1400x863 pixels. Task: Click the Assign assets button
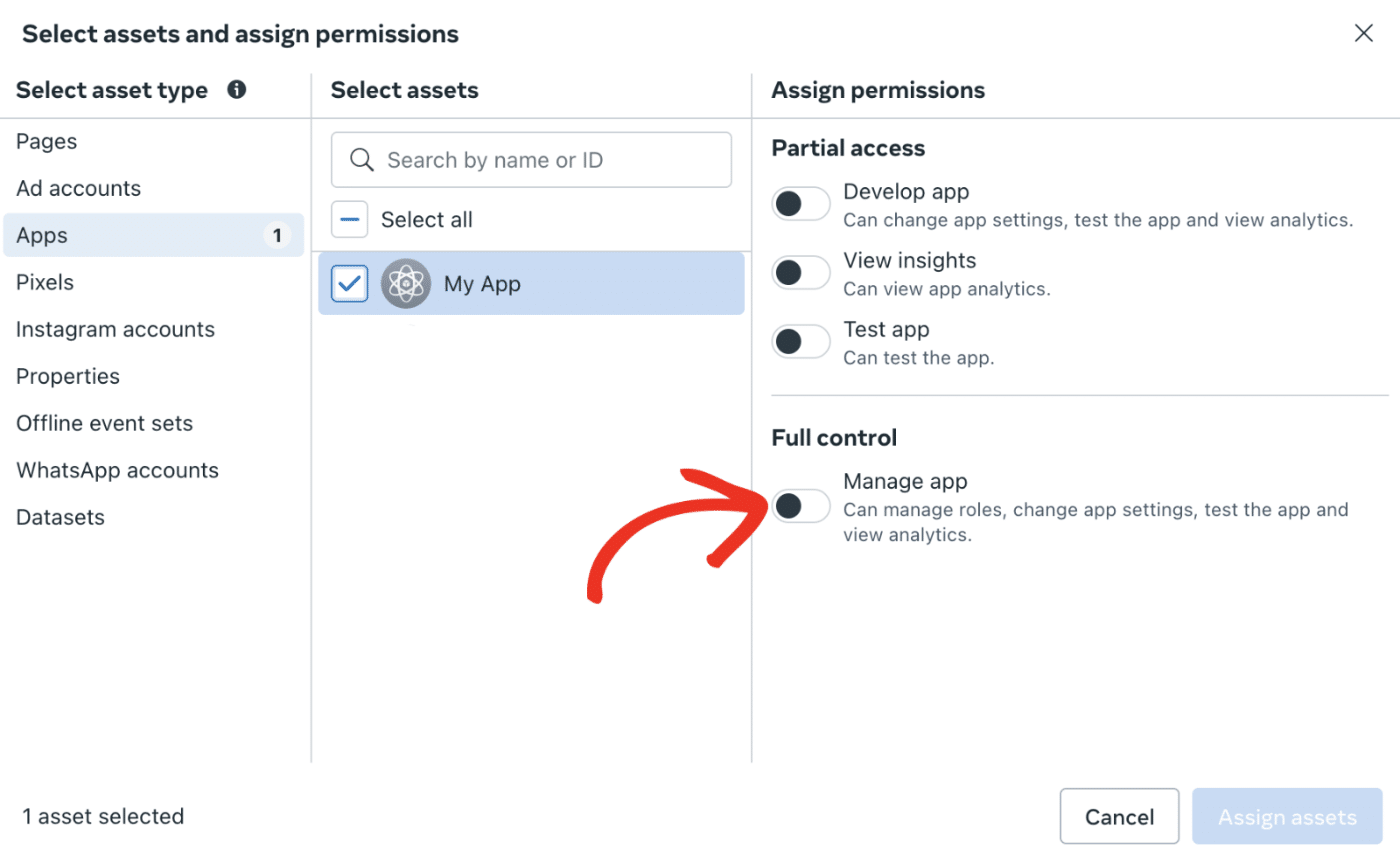[x=1287, y=816]
